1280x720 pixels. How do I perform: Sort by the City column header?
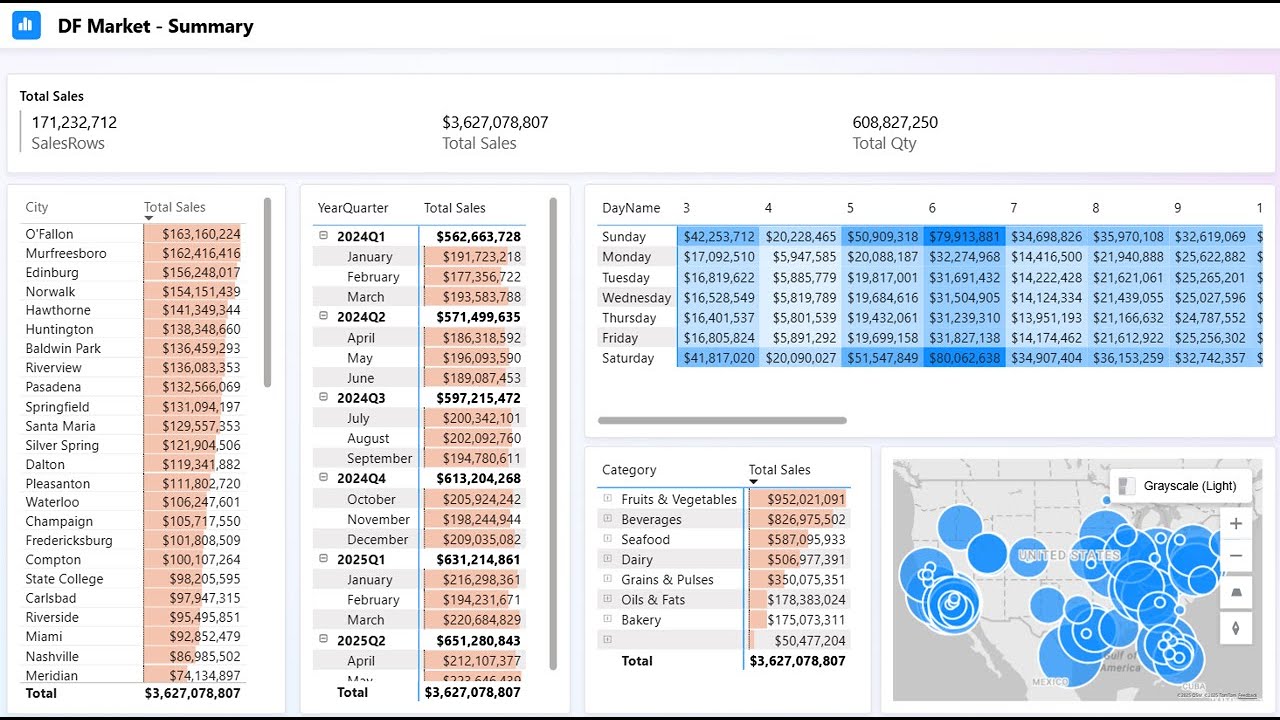coord(37,207)
